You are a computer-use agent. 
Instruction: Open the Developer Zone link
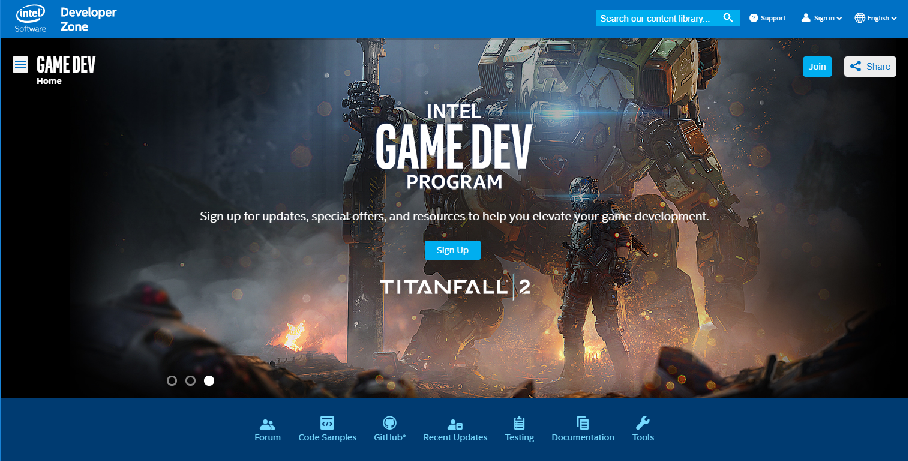point(88,19)
